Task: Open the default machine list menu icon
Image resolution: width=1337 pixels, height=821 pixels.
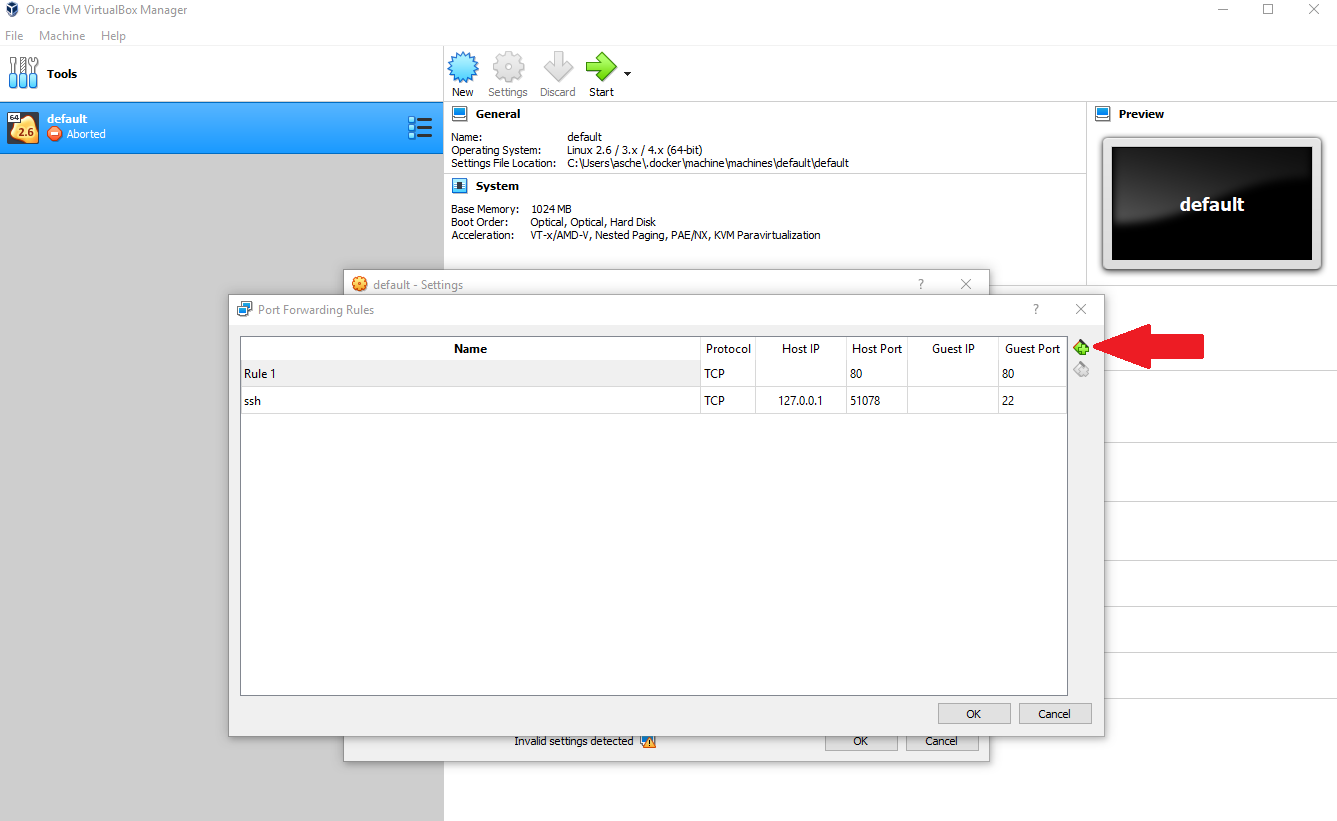Action: click(x=420, y=128)
